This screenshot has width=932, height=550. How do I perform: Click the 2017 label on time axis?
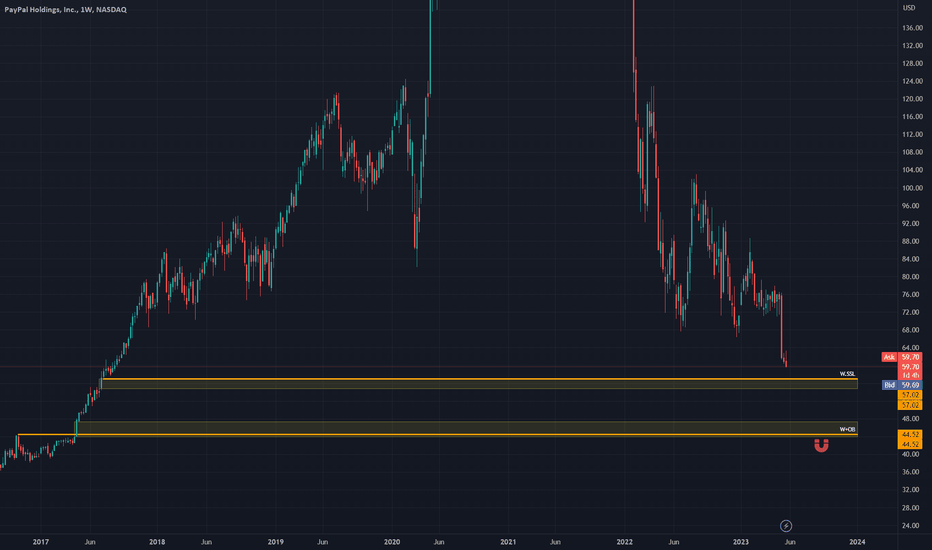40,542
